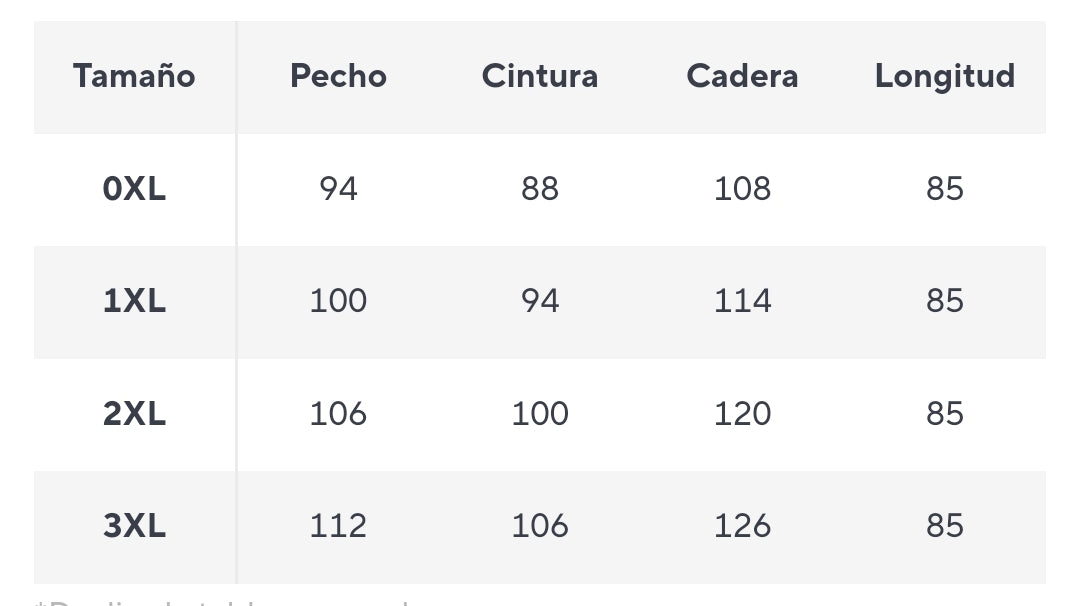Click the Cadera value 120
Screen dimensions: 1080x606
point(742,414)
